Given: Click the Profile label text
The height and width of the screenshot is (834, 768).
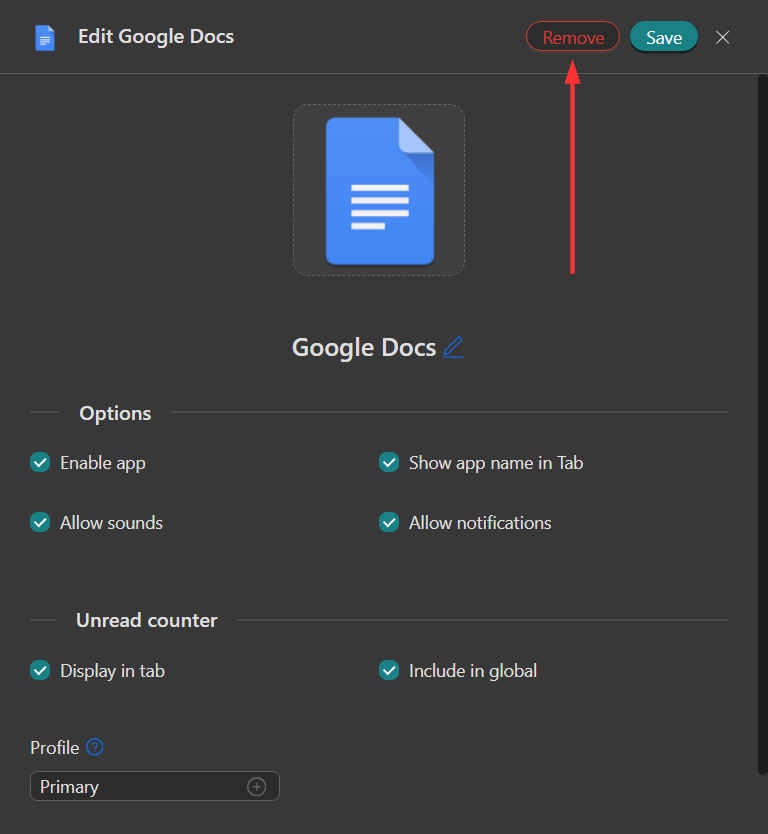Looking at the screenshot, I should pyautogui.click(x=54, y=748).
